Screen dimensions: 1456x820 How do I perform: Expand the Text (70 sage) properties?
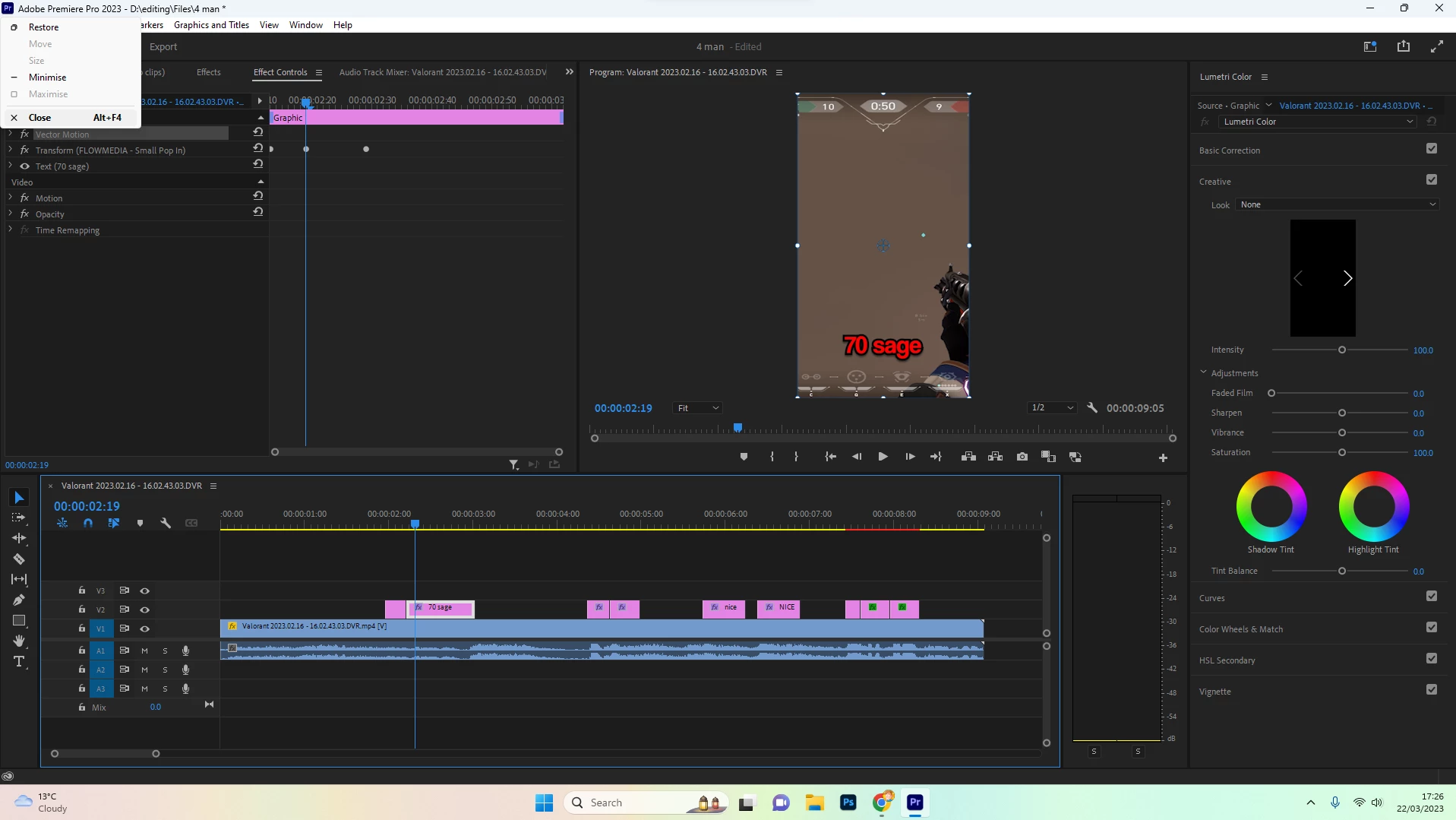tap(11, 166)
